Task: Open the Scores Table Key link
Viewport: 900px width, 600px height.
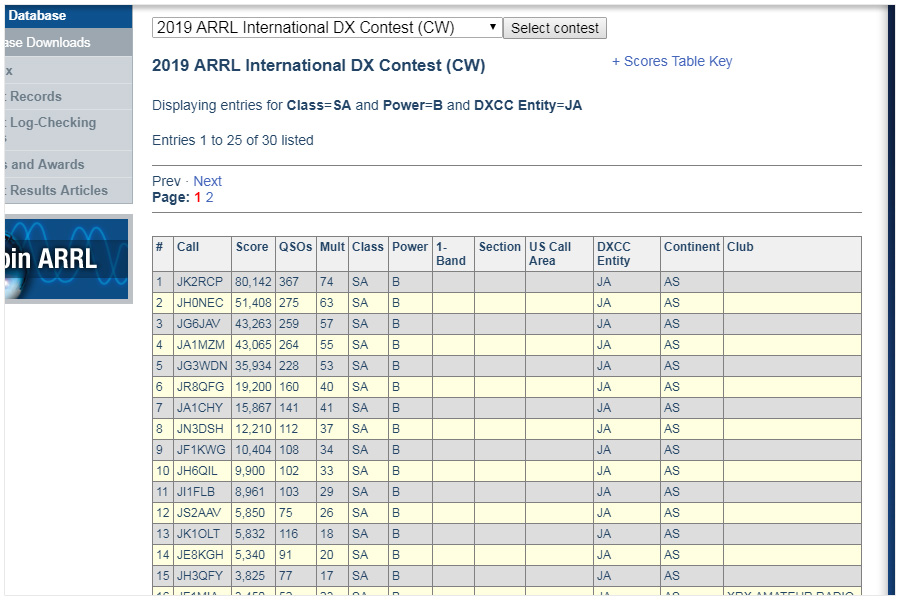Action: click(672, 61)
